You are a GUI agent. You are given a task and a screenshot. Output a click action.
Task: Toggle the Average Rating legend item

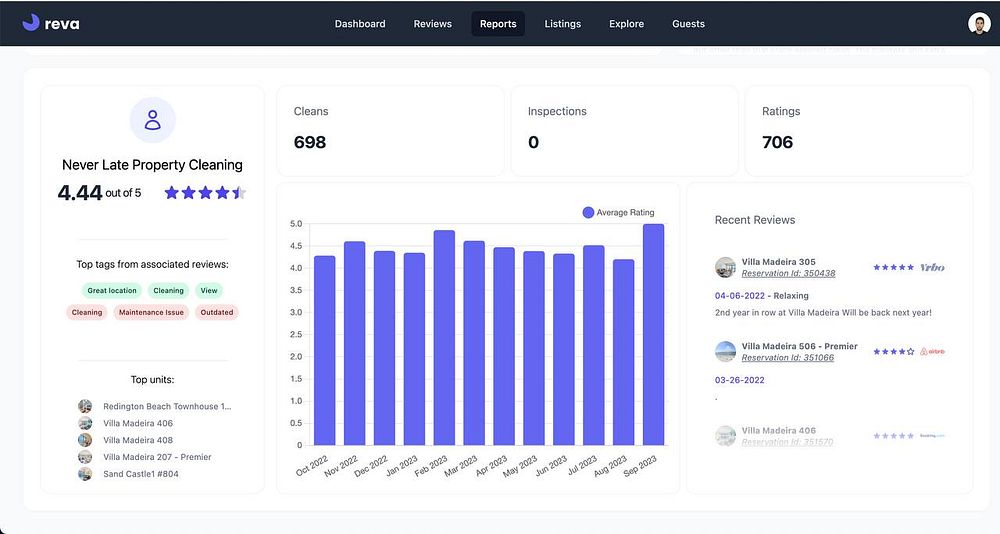[619, 212]
